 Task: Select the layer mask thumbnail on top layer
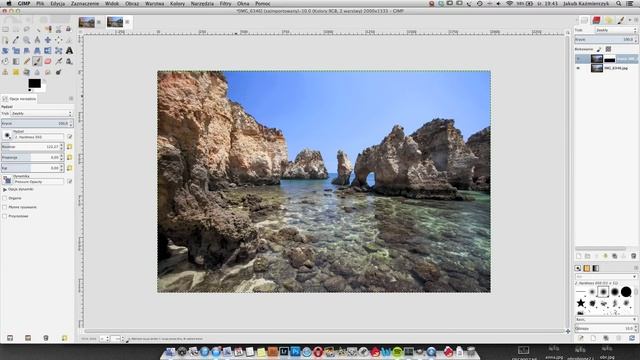[x=609, y=59]
